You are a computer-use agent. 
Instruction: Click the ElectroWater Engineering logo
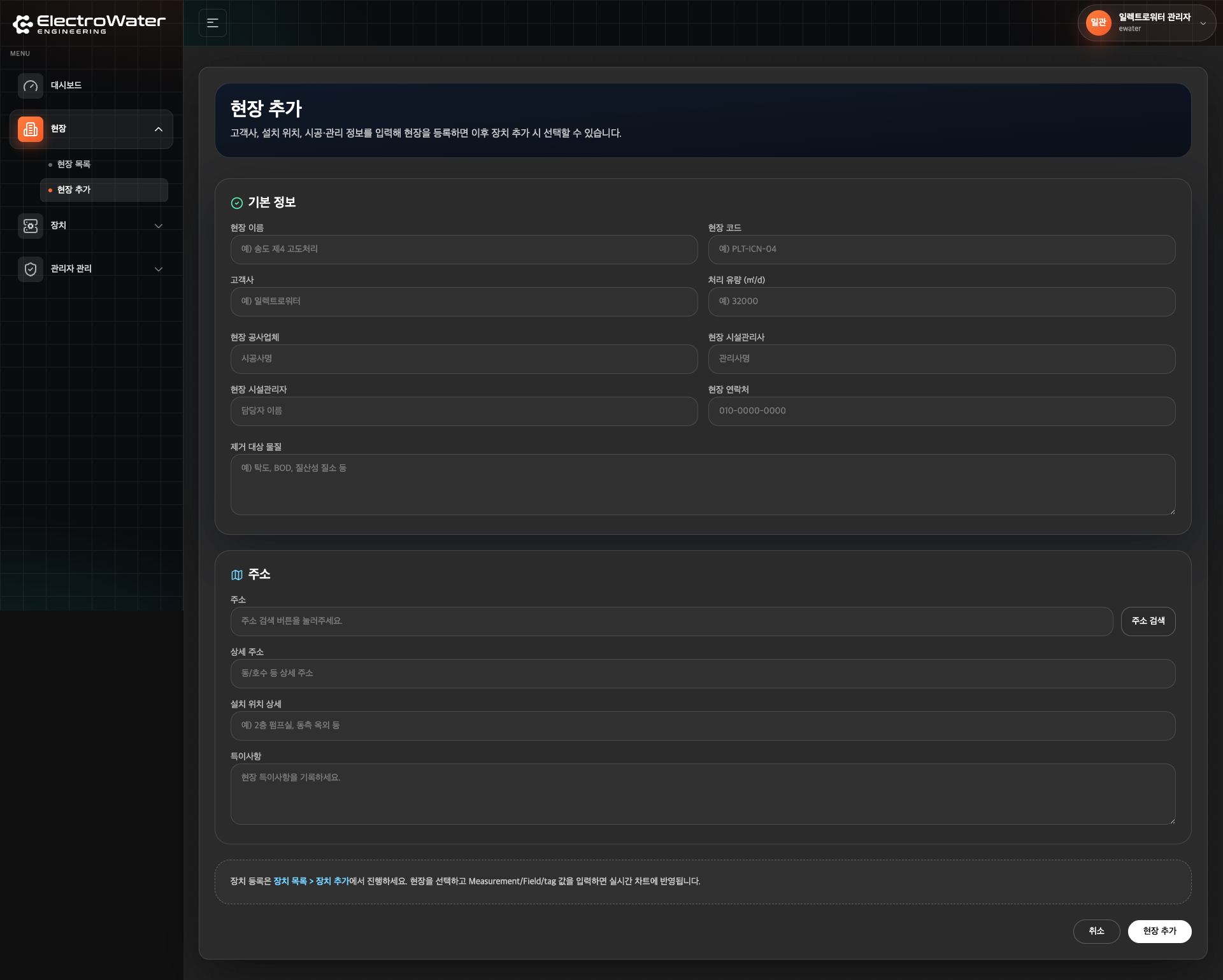pos(89,24)
